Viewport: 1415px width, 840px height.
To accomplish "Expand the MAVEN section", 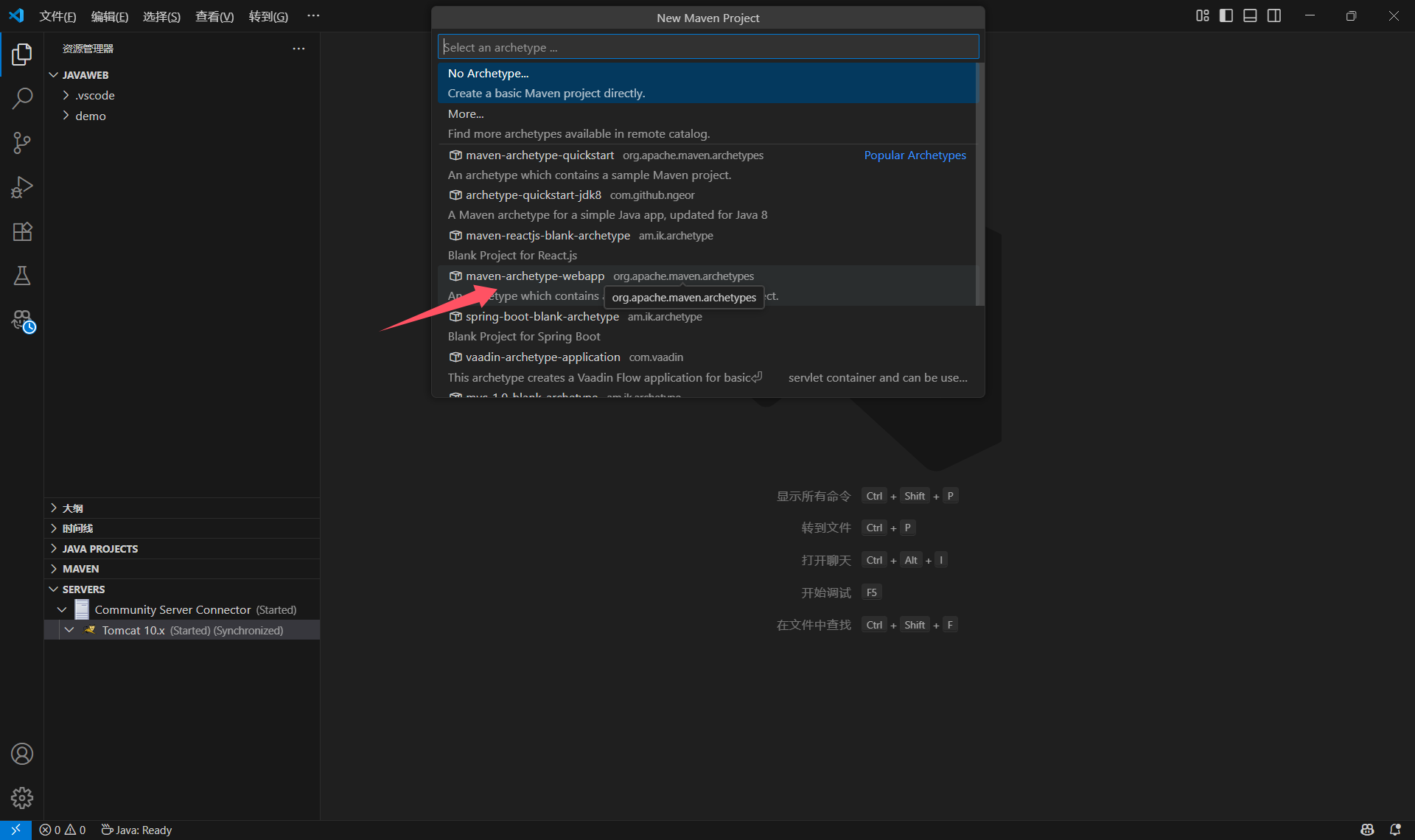I will tap(80, 569).
